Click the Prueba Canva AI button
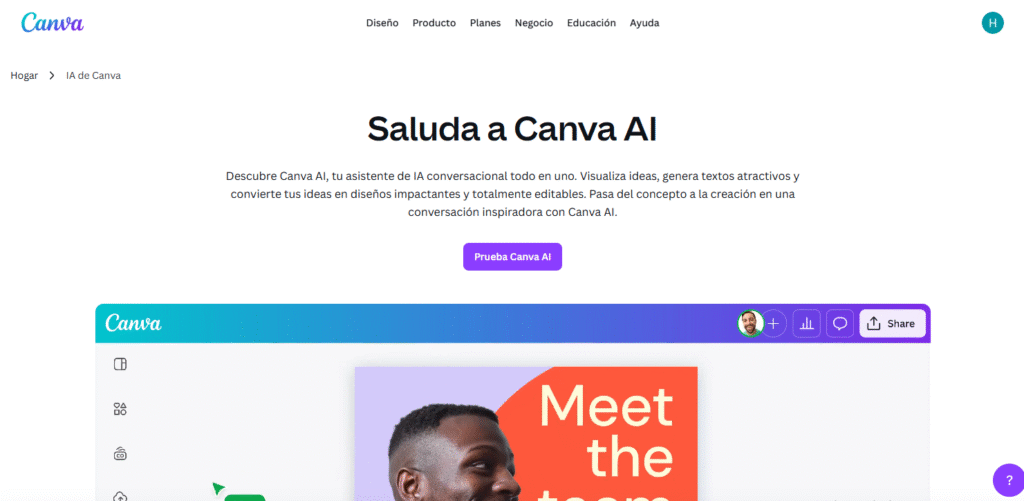The width and height of the screenshot is (1024, 501). click(513, 257)
